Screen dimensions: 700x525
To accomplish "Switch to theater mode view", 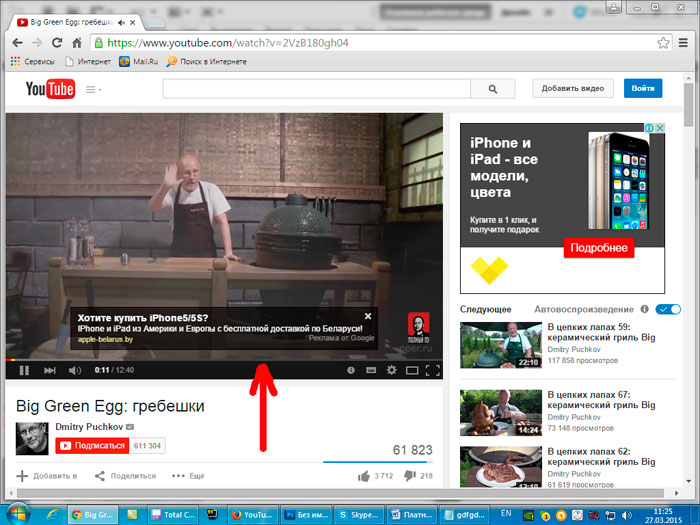I will click(x=412, y=370).
